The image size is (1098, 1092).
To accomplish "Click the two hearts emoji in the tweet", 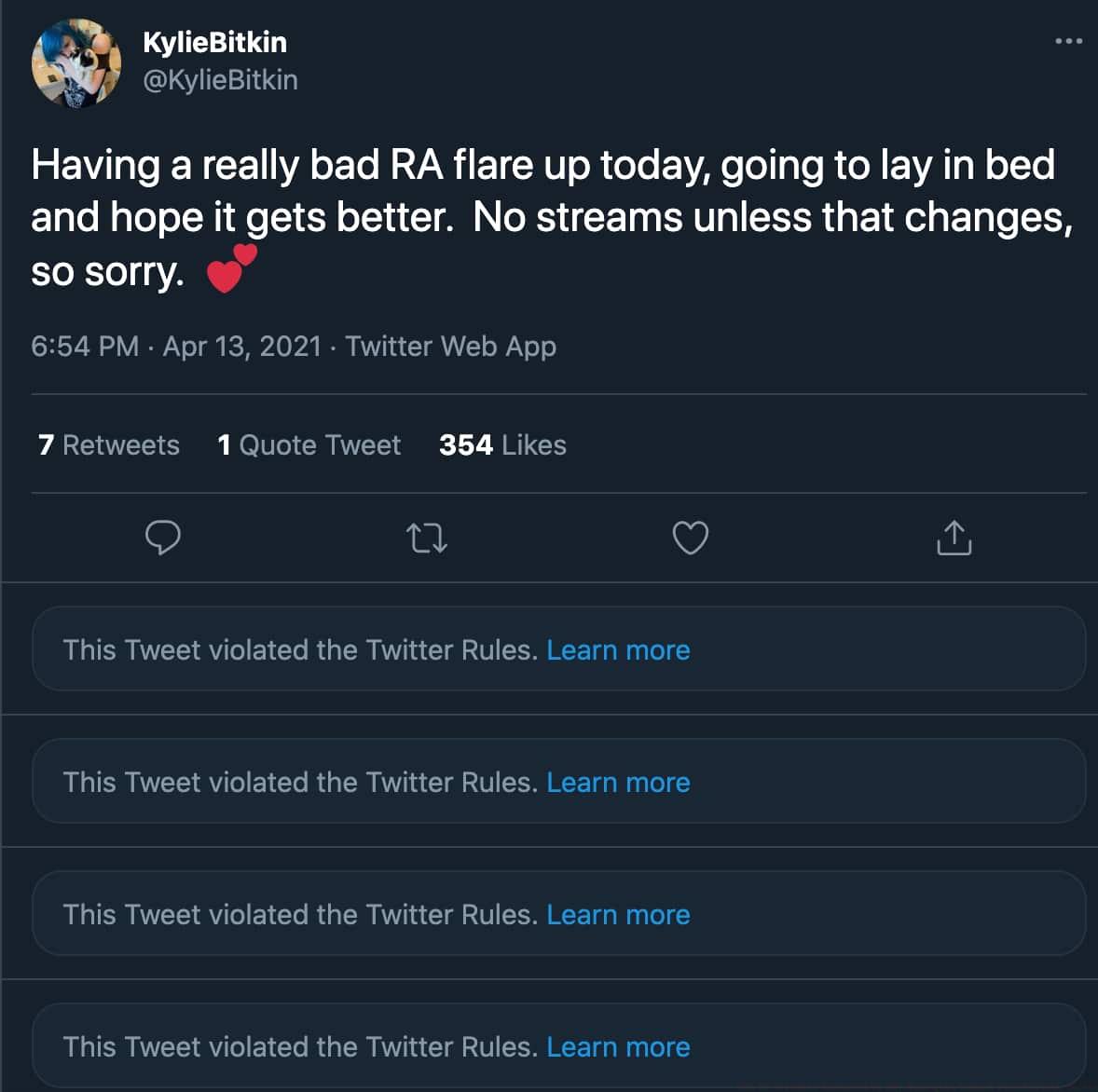I will coord(231,269).
